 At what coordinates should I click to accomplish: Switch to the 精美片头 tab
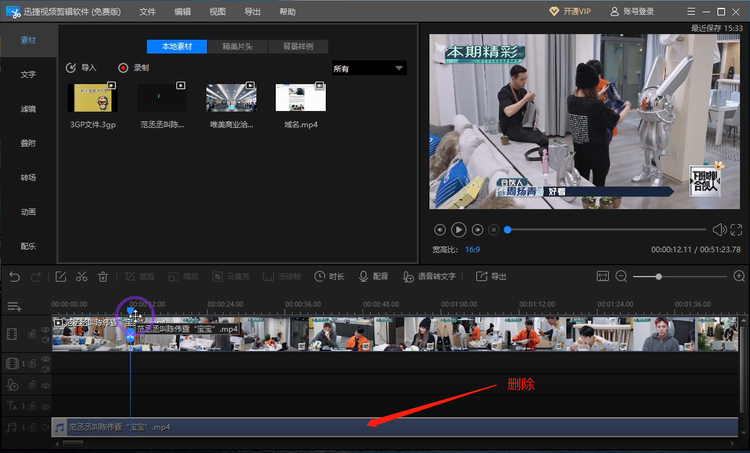(238, 46)
